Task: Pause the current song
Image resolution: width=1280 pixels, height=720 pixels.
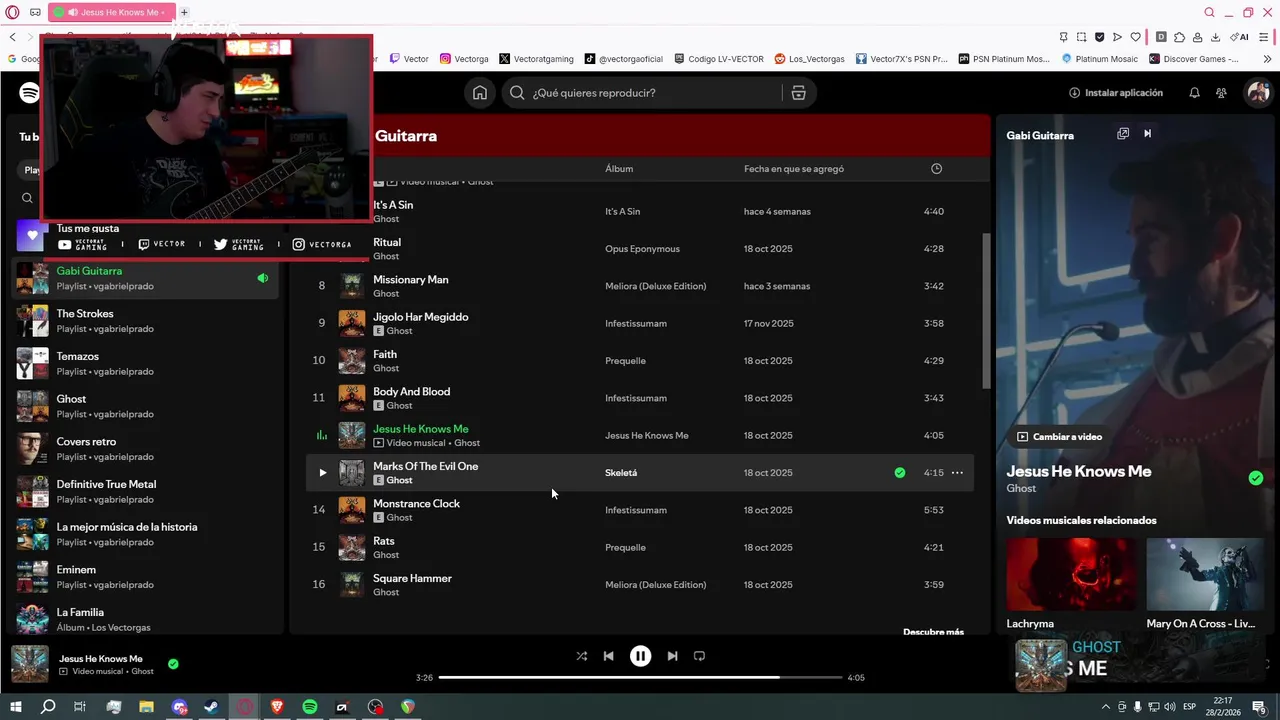Action: 640,656
